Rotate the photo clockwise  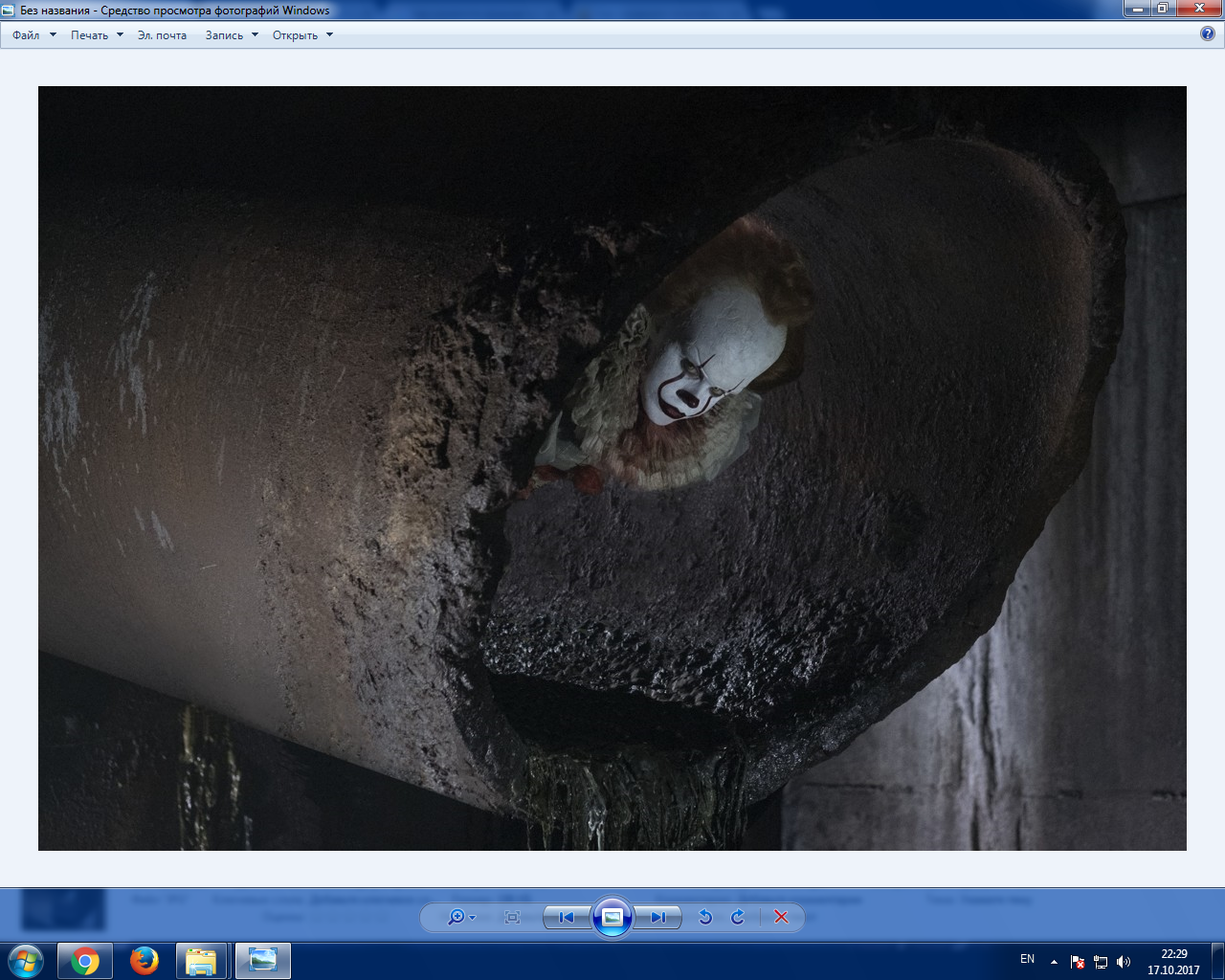(738, 917)
